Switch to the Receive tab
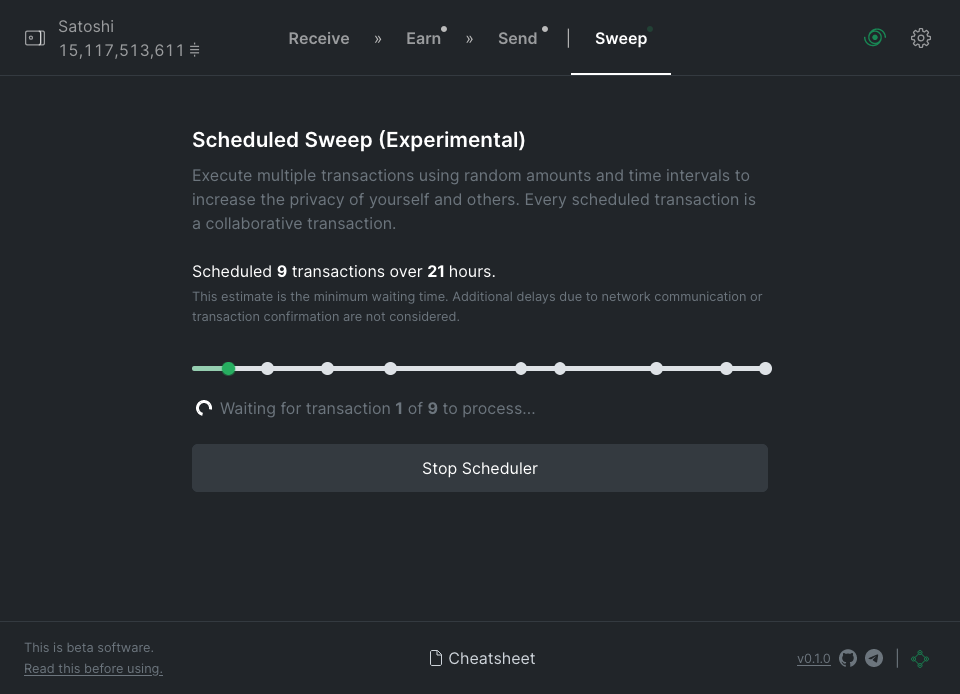 pyautogui.click(x=319, y=38)
